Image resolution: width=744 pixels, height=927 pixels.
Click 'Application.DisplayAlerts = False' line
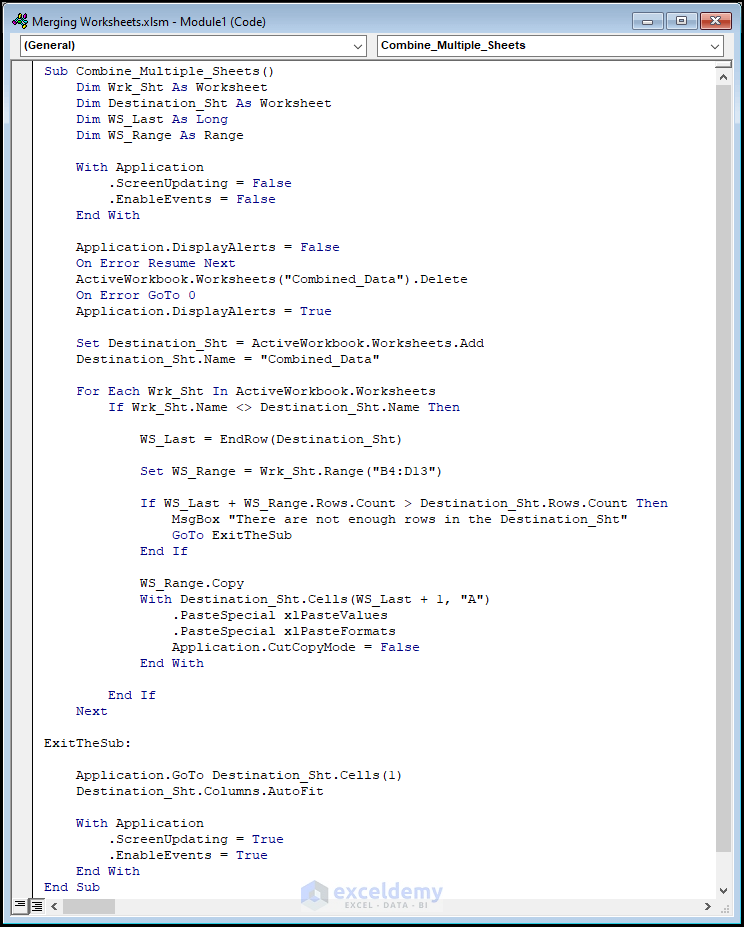tap(208, 247)
